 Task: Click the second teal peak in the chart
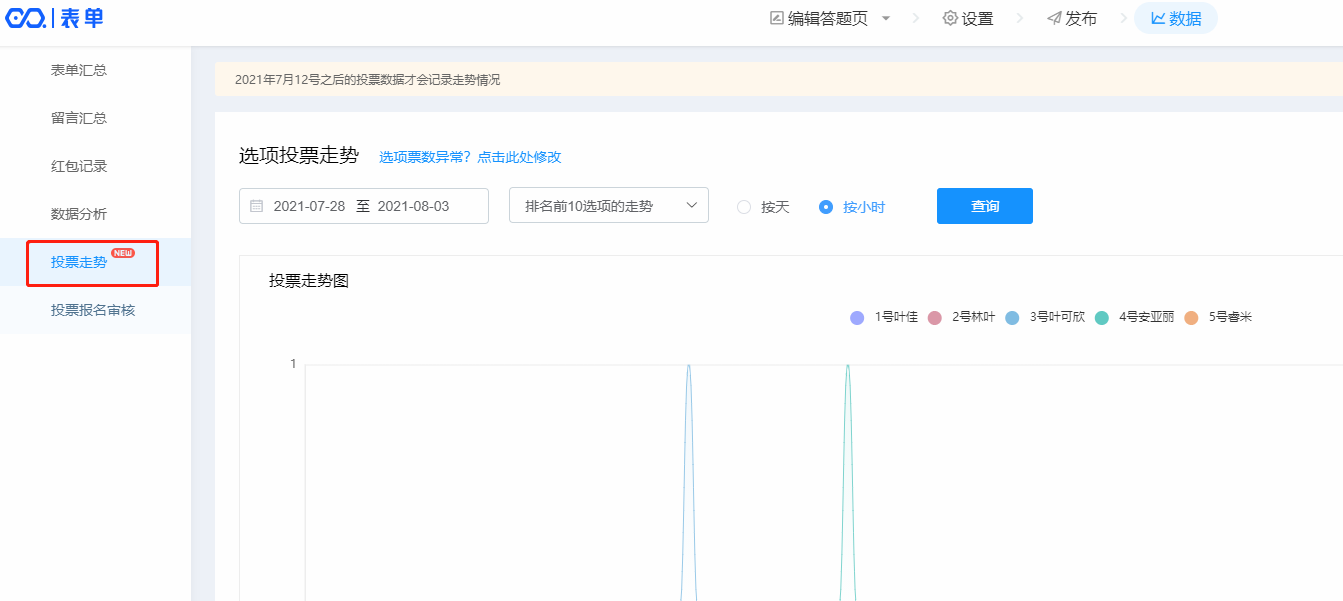tap(848, 367)
